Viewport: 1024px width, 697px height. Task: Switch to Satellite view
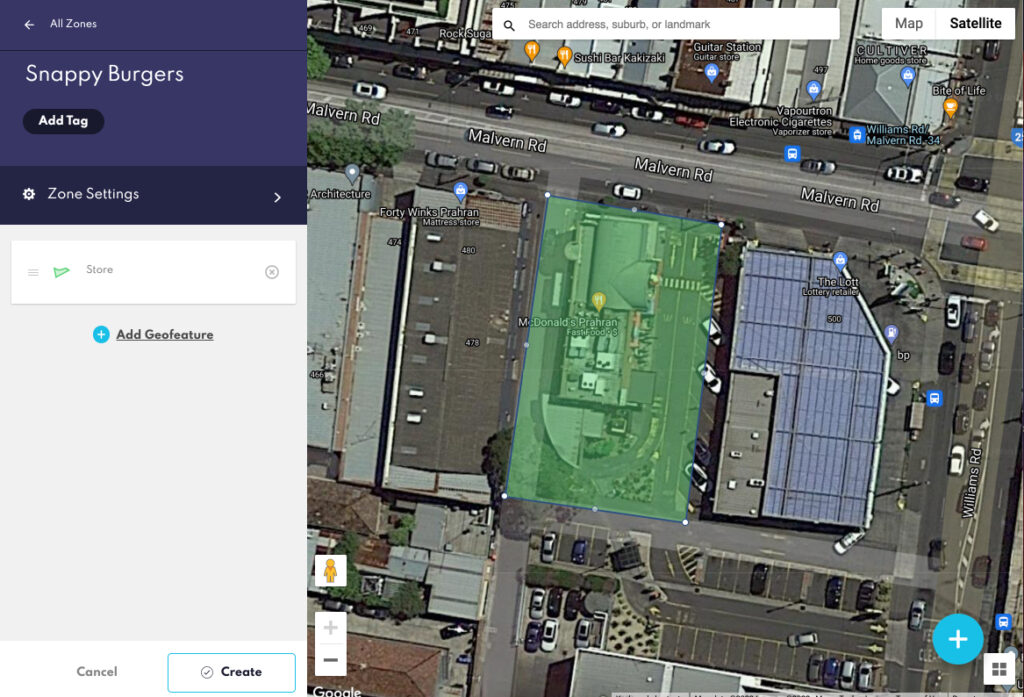[975, 24]
